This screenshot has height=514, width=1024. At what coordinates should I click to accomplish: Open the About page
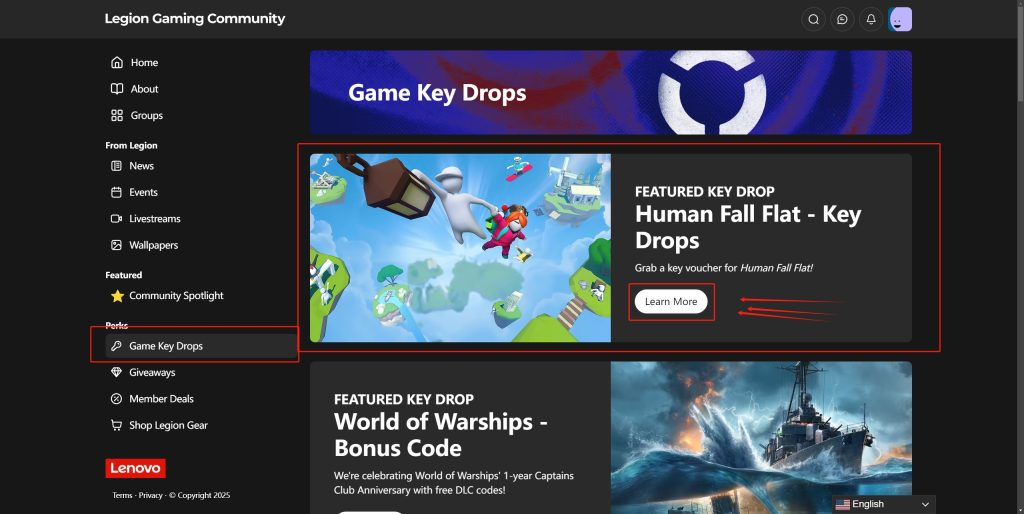pos(135,89)
